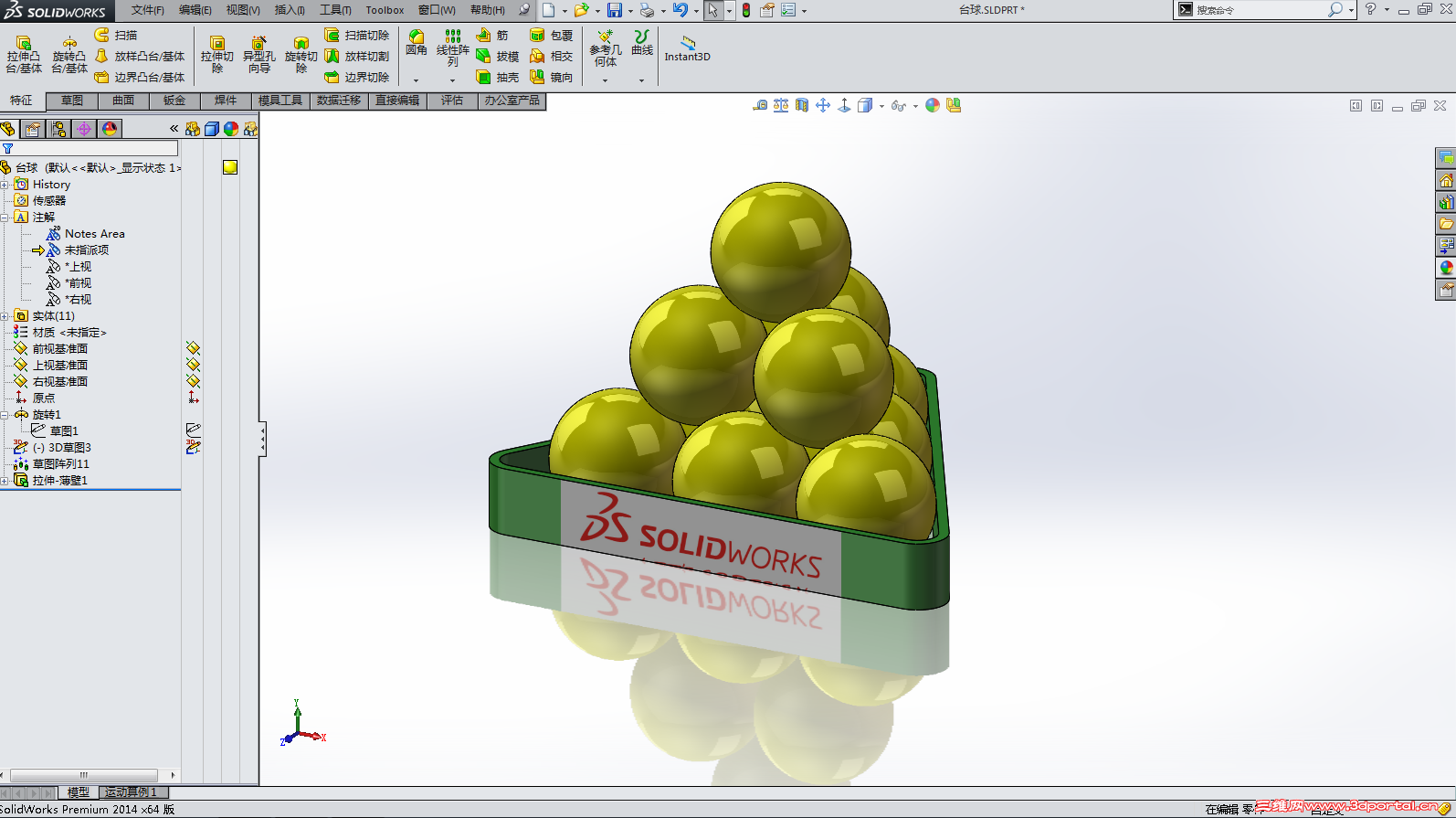Select the 曲线 curves tool
This screenshot has height=818, width=1456.
point(642,43)
